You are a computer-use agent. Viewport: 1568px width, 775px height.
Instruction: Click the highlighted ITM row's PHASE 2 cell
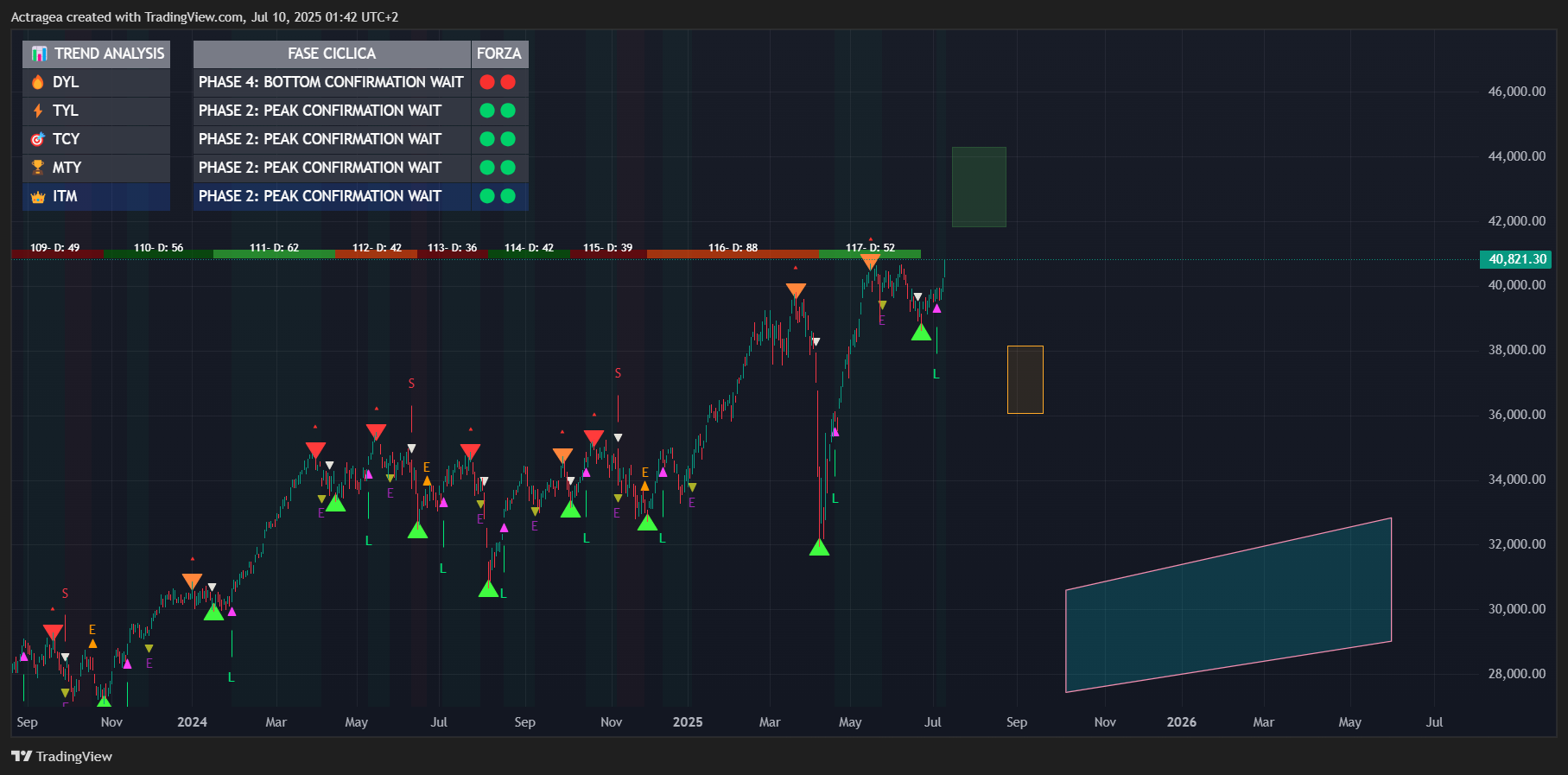point(332,196)
